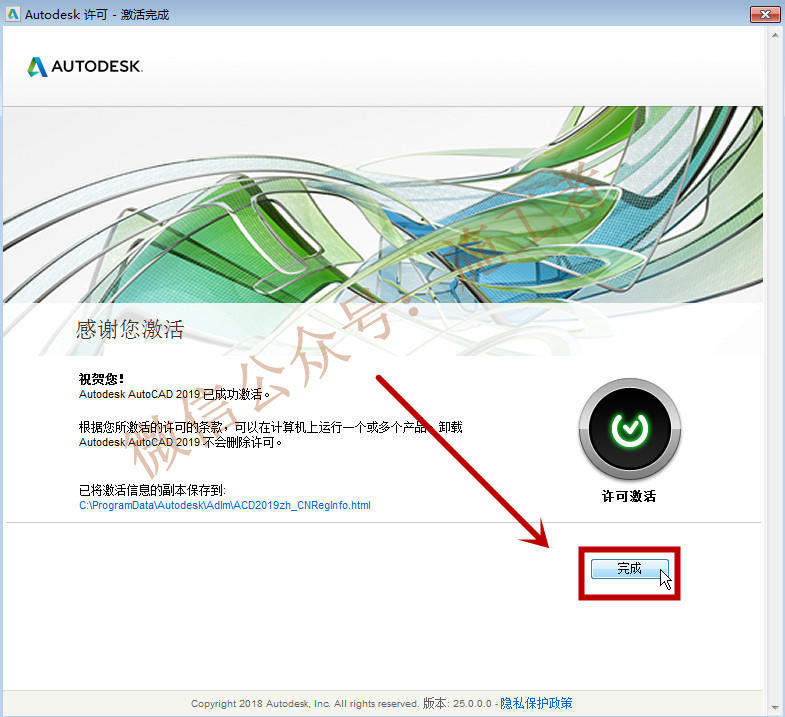Viewport: 785px width, 717px height.
Task: Click the 'Copyright 2018 Autodesk, Inc.' footer text
Action: [261, 703]
